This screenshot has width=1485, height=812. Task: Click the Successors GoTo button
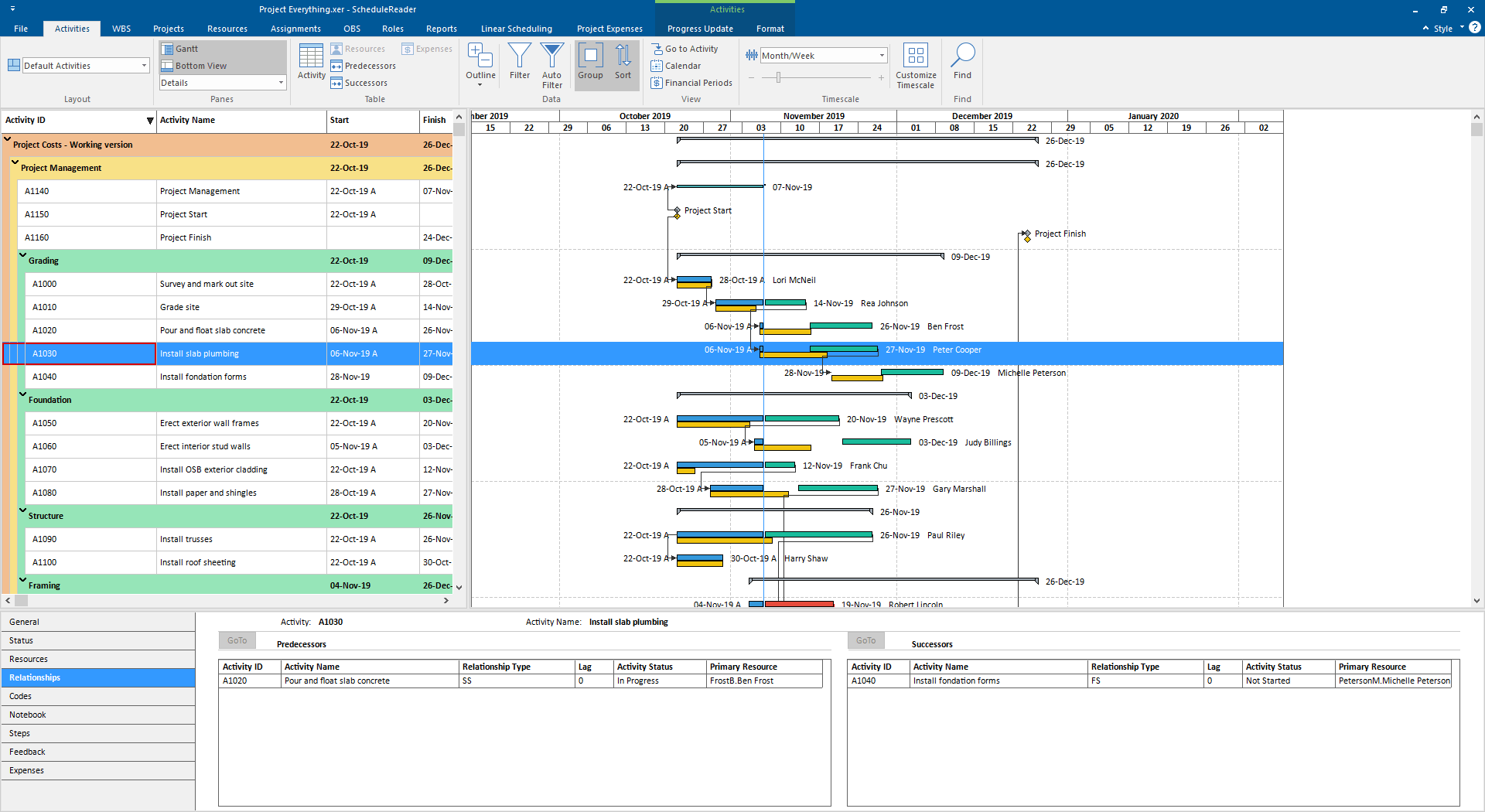[866, 640]
